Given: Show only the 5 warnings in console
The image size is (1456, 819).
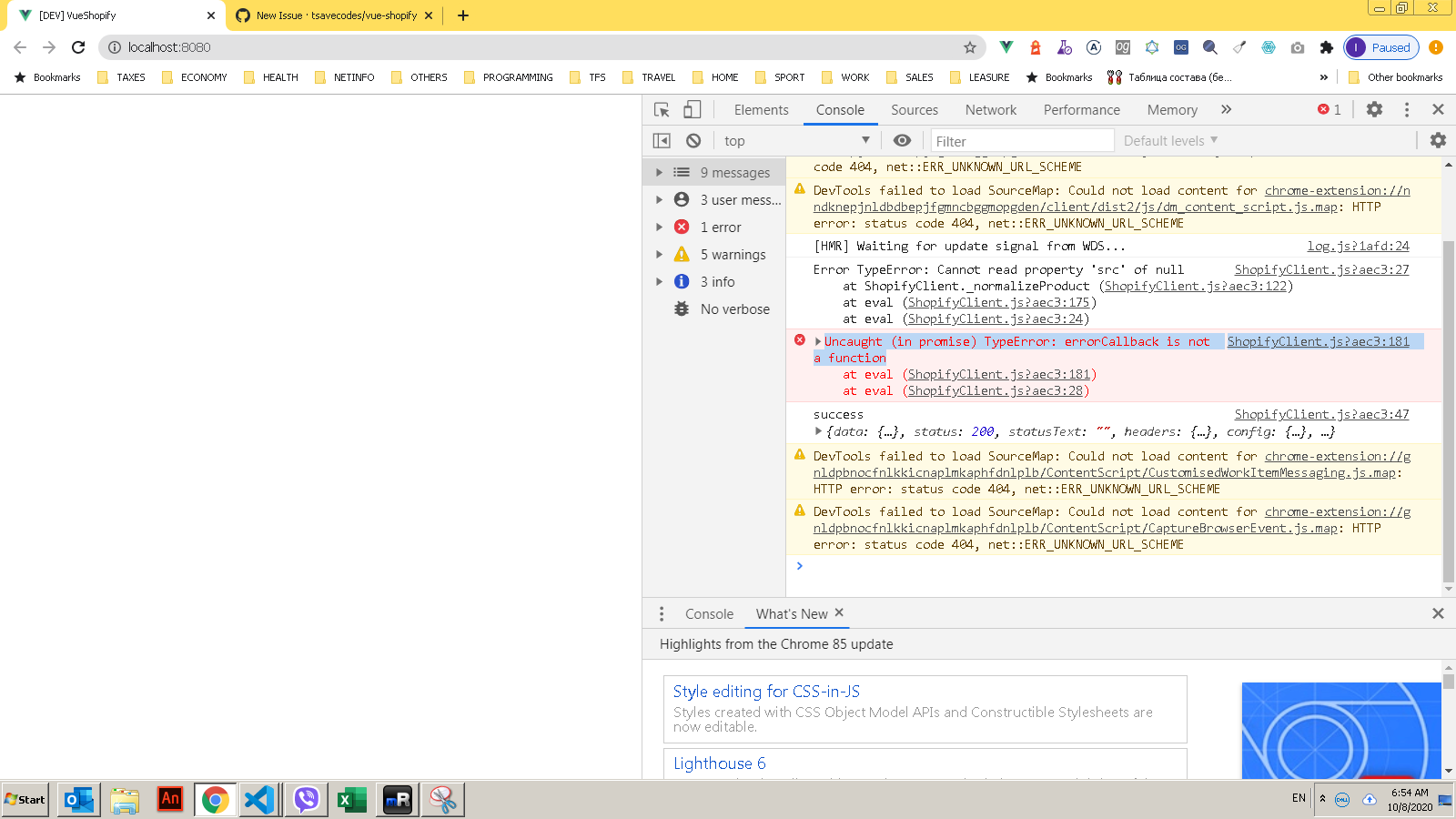Looking at the screenshot, I should pos(733,254).
